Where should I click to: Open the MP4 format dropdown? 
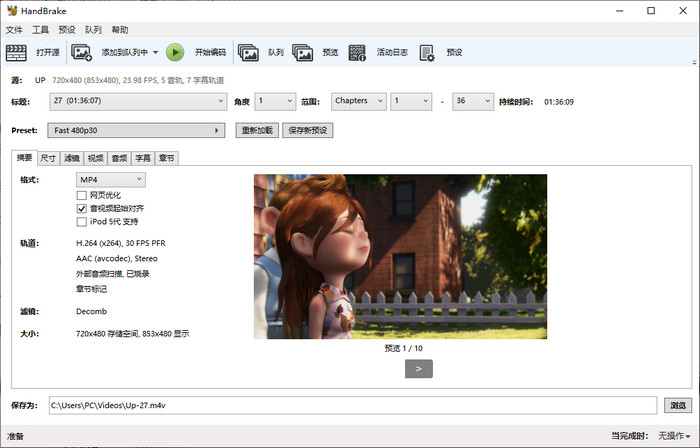[111, 180]
